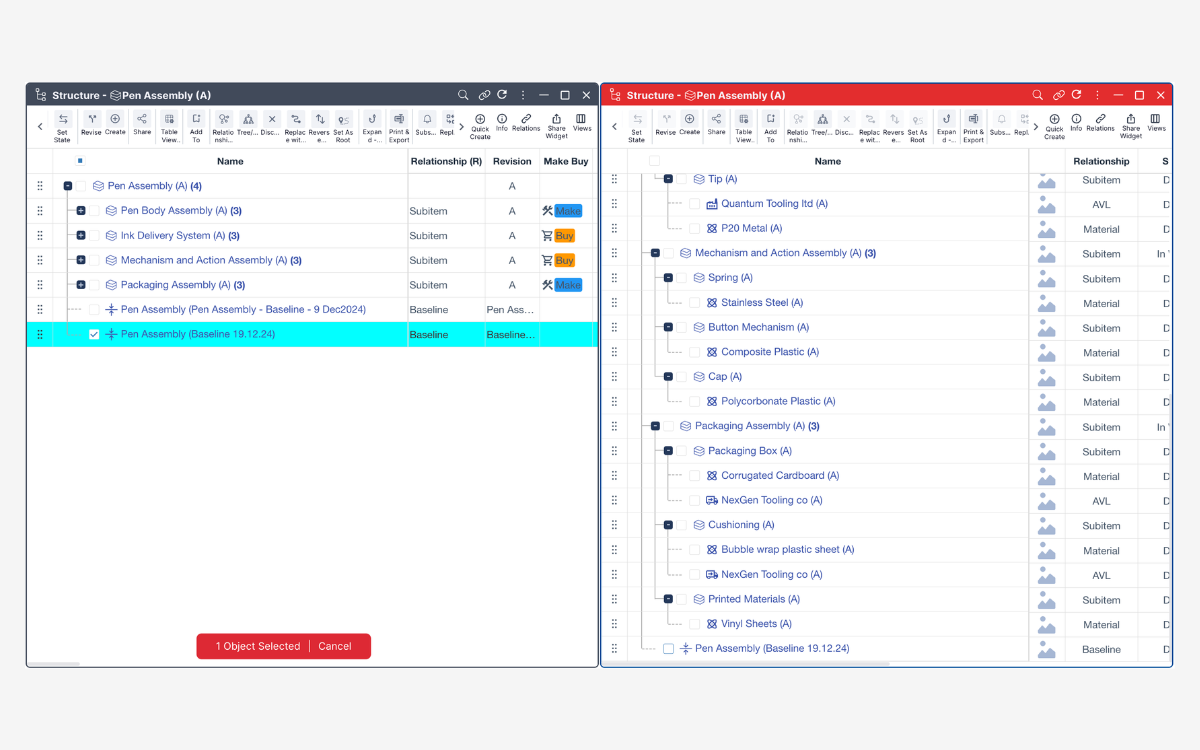Uncheck the Pen Assembly (Baseline 19.12.24) checkbox

tap(94, 335)
